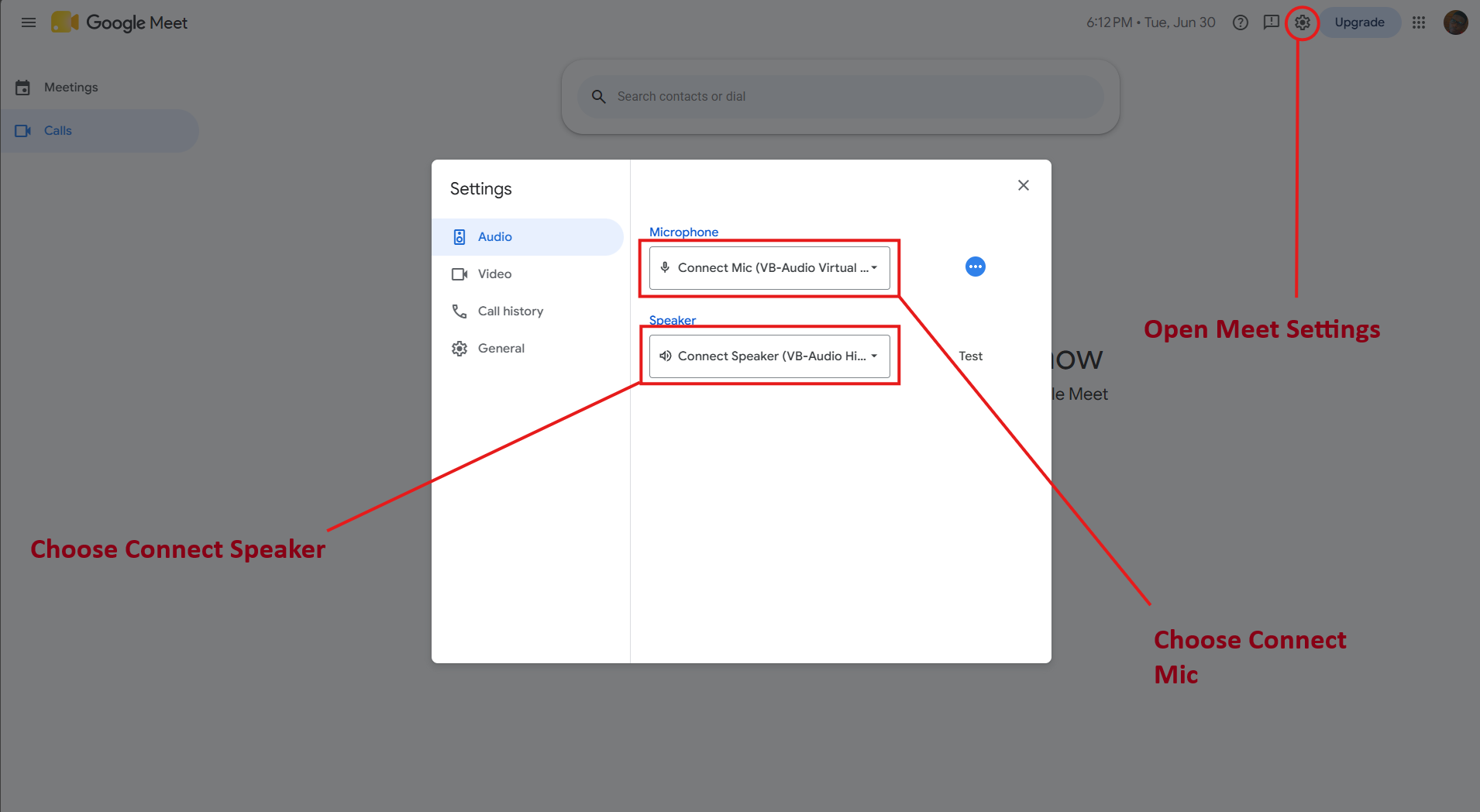
Task: Open the main hamburger menu
Action: click(x=29, y=22)
